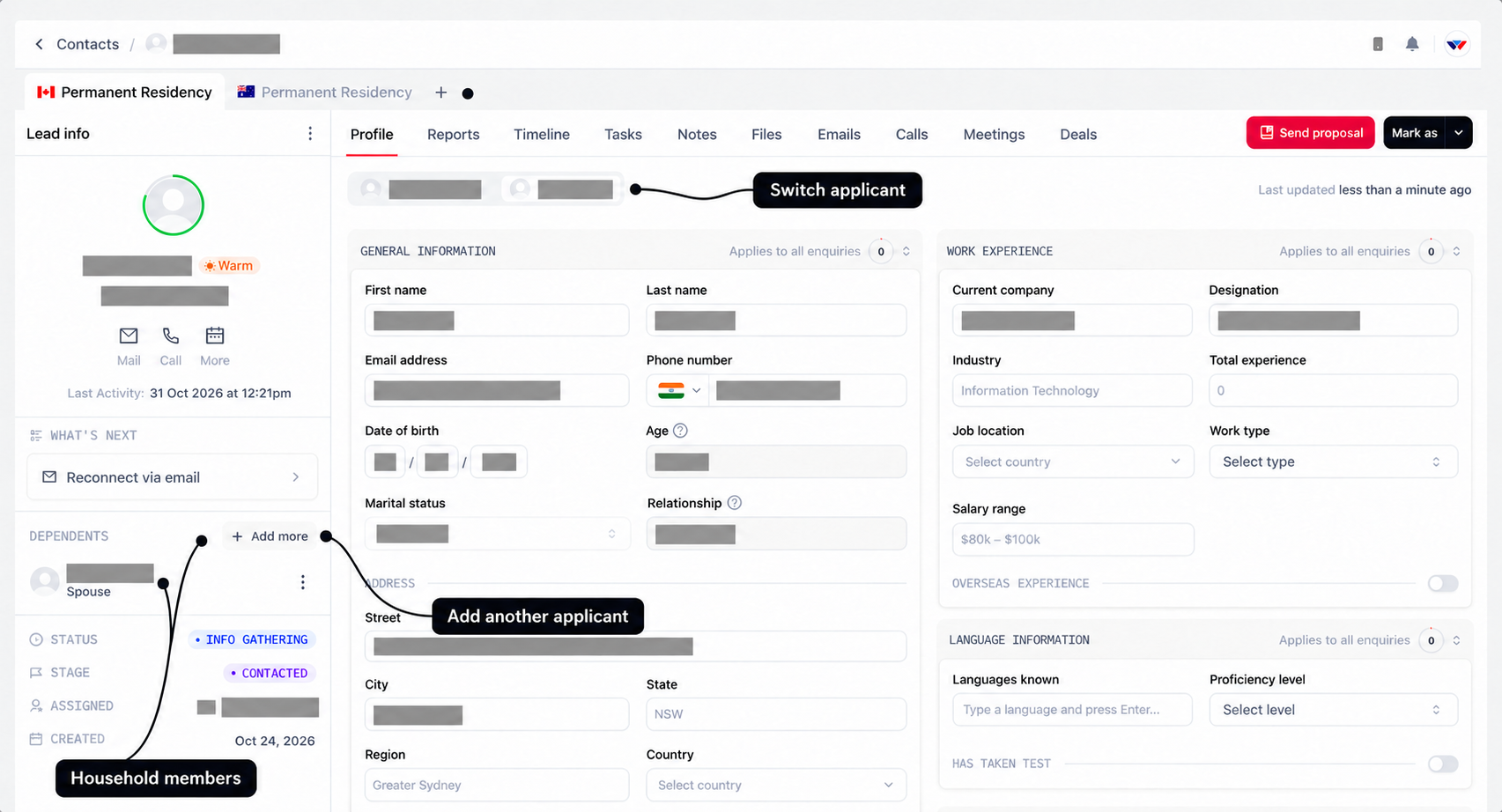1502x812 pixels.
Task: Expand Language Information section arrows
Action: (1456, 640)
